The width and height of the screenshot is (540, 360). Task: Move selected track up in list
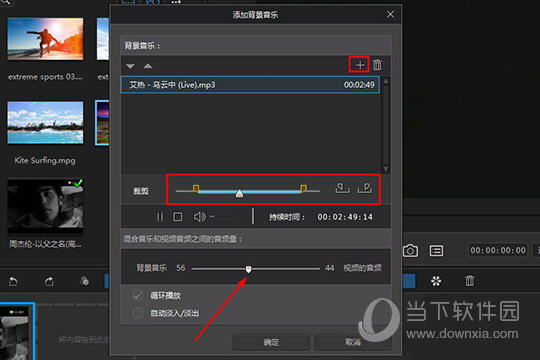click(148, 66)
